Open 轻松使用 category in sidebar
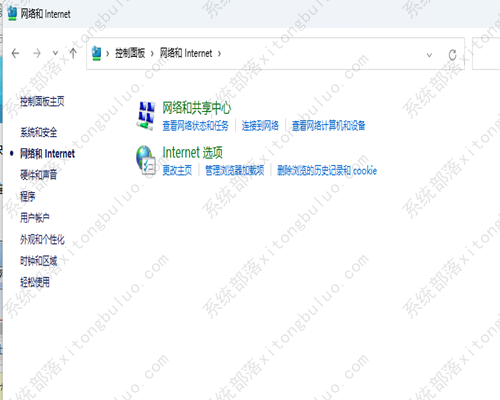The width and height of the screenshot is (500, 400). tap(35, 282)
